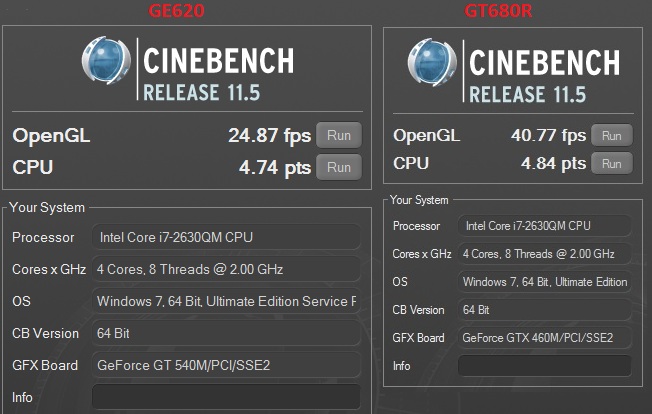Click the GeForce GT 540M GFX Board field
Image resolution: width=652 pixels, height=414 pixels.
(x=225, y=365)
